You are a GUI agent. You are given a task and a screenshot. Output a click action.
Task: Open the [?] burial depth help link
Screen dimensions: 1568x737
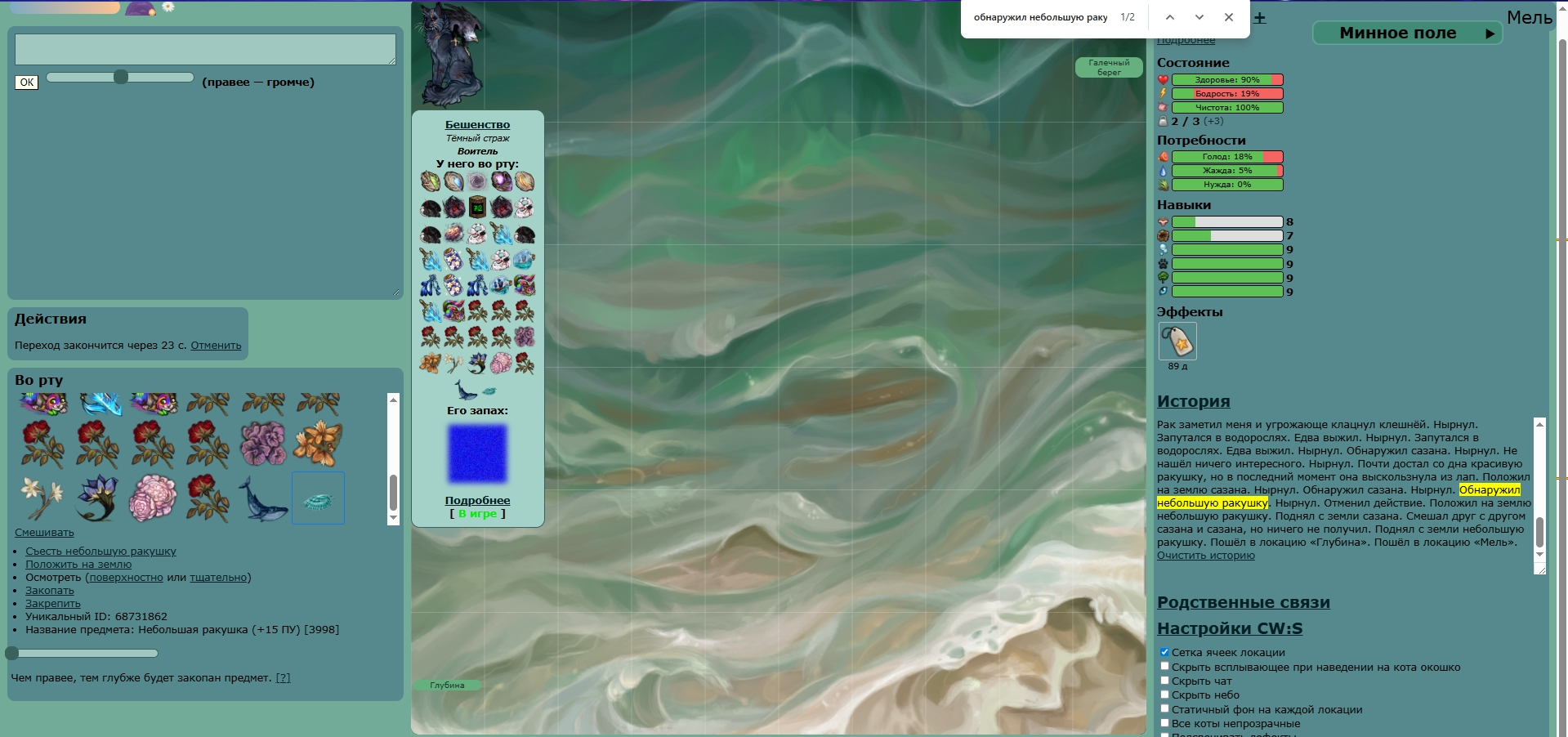(283, 678)
